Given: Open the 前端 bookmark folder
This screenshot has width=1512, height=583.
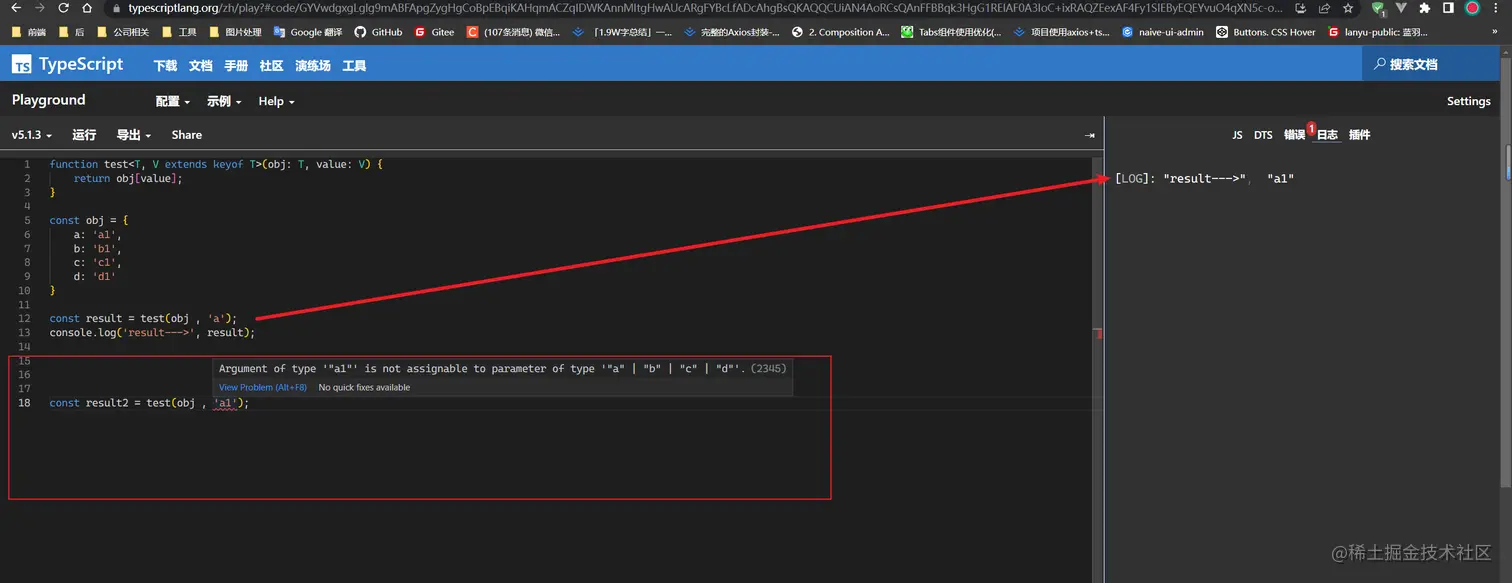Looking at the screenshot, I should (29, 32).
